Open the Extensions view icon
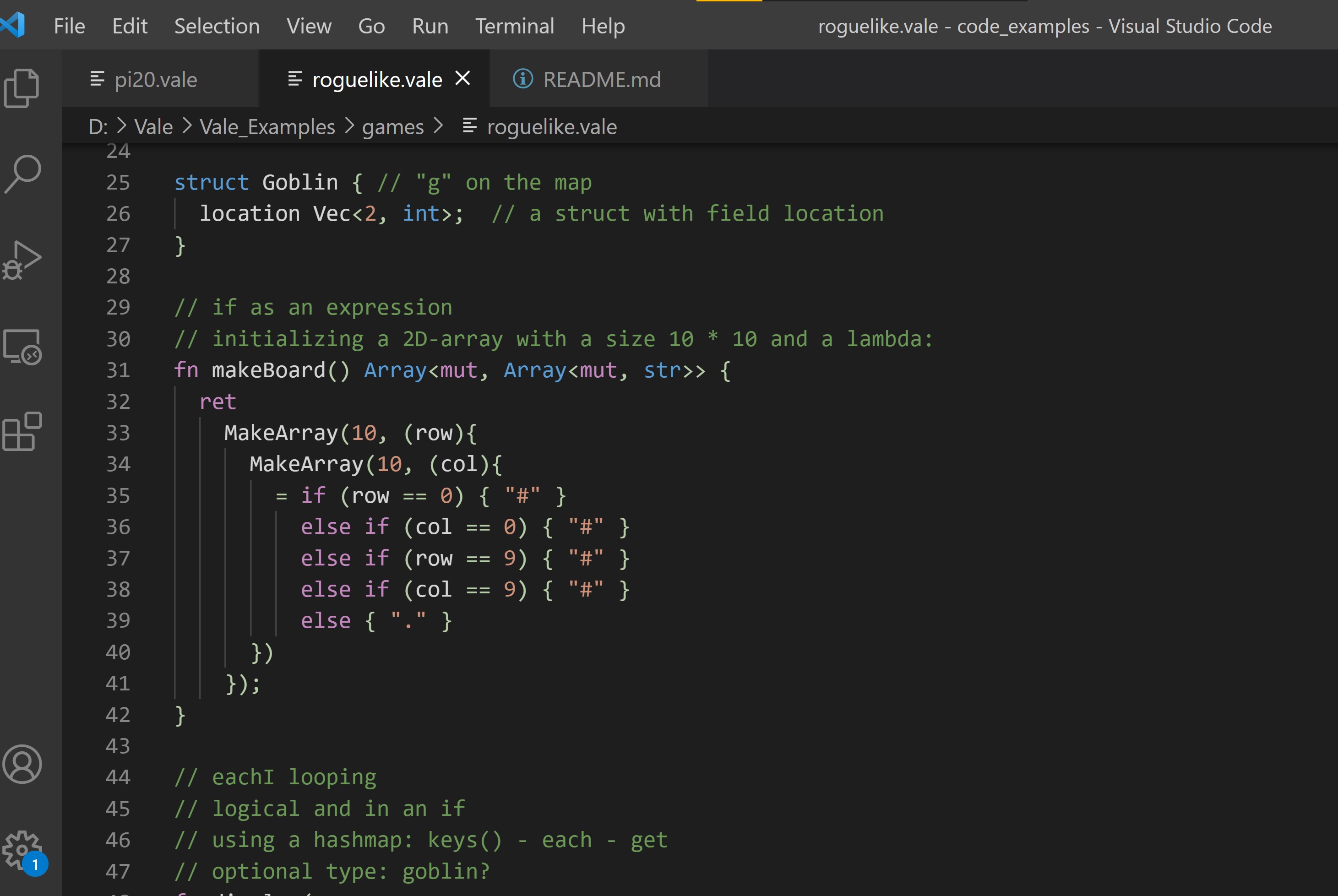 coord(22,431)
